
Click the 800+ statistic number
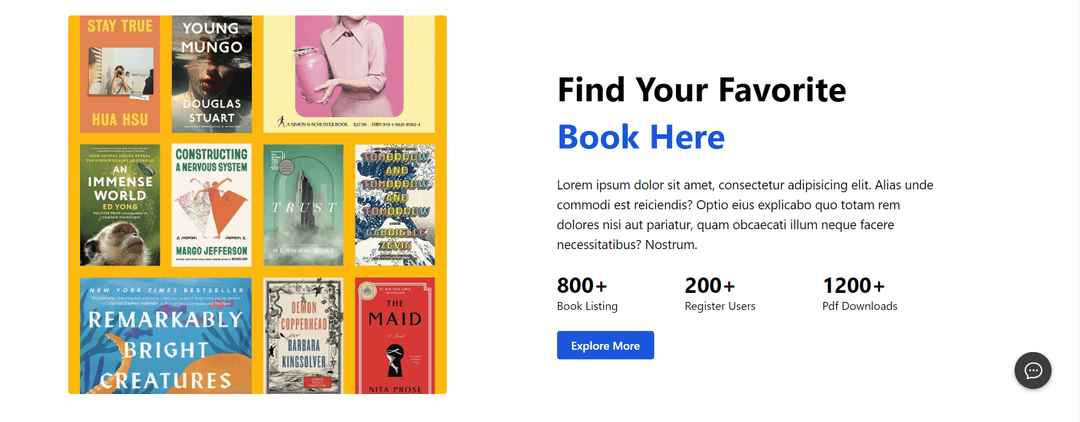pyautogui.click(x=582, y=286)
